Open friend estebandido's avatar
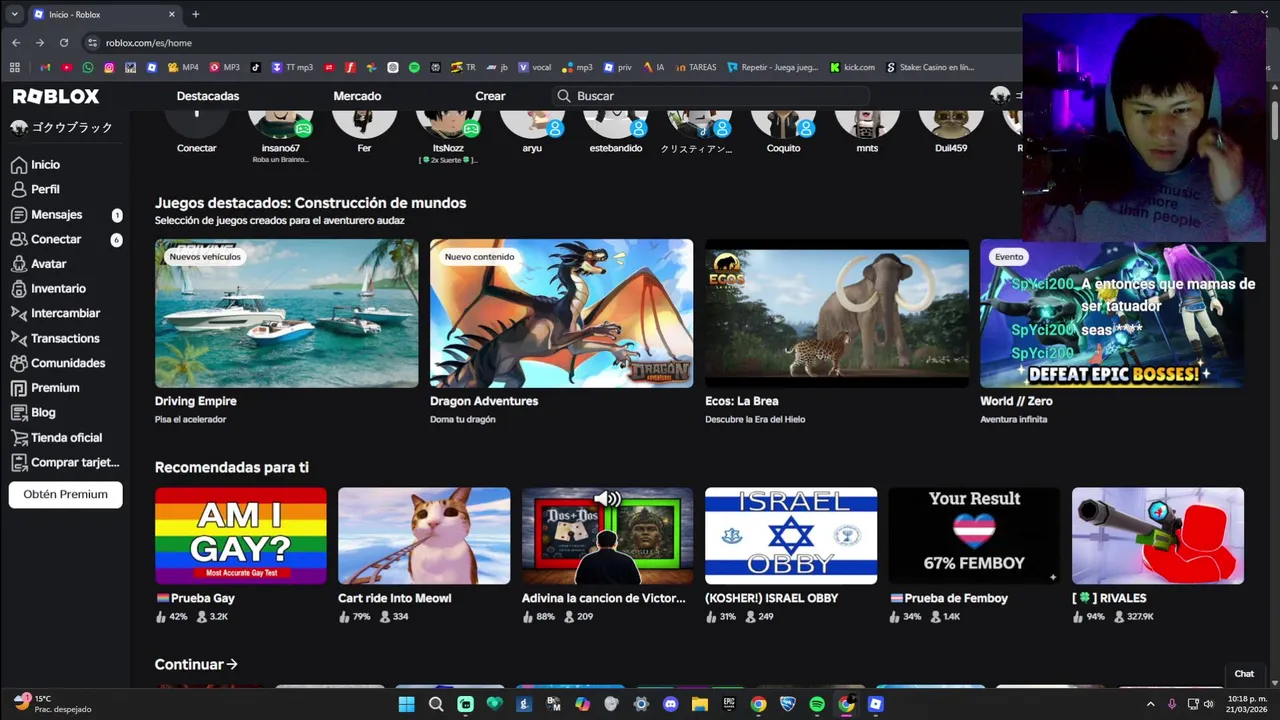The image size is (1280, 720). point(616,124)
